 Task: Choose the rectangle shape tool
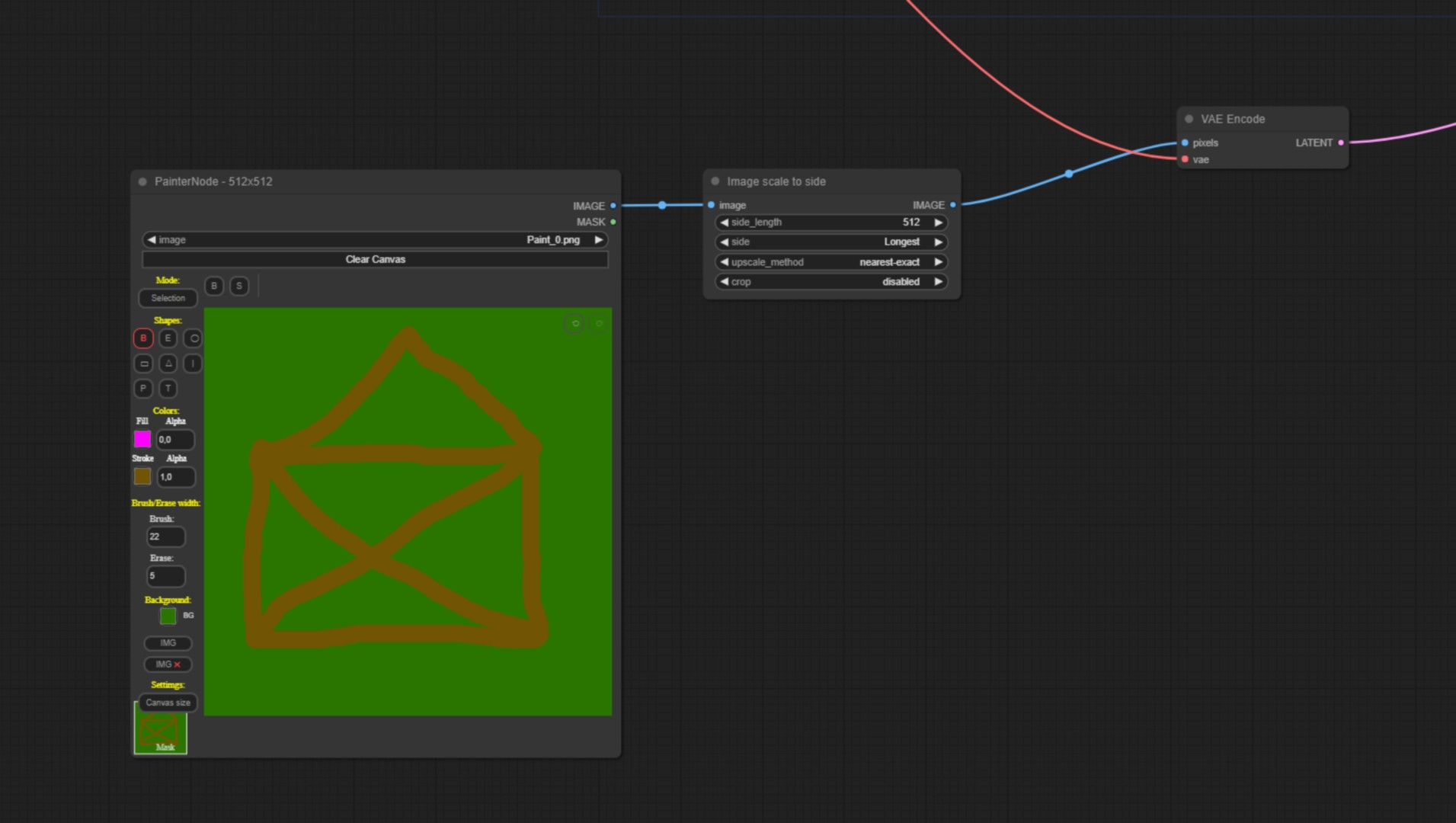(143, 363)
